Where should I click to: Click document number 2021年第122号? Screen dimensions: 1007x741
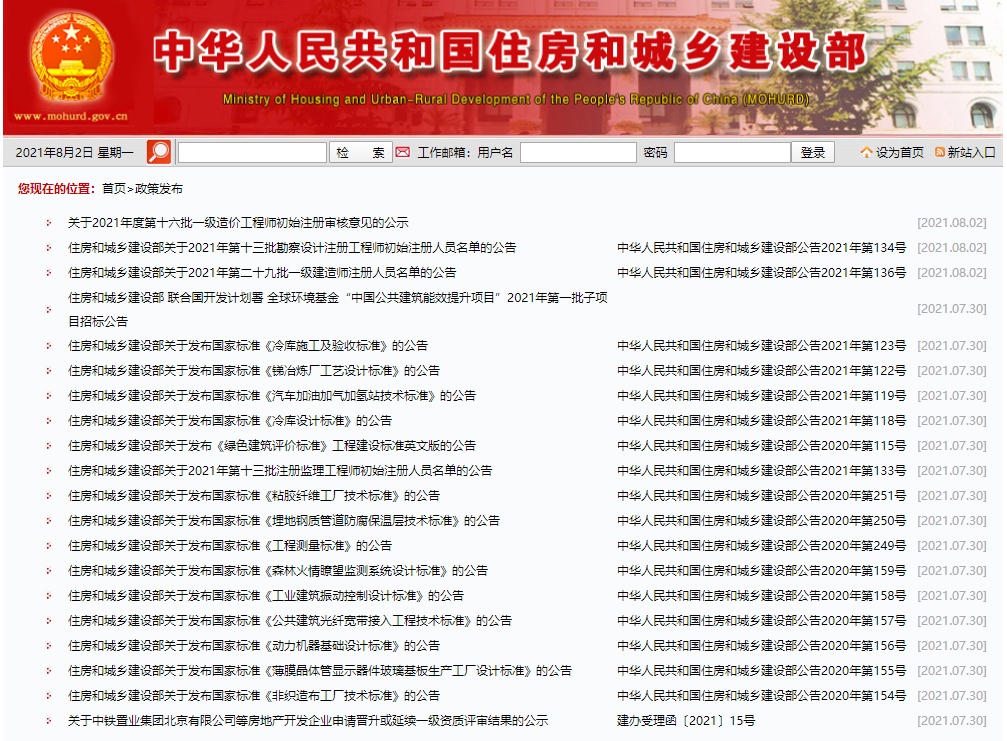(x=761, y=371)
